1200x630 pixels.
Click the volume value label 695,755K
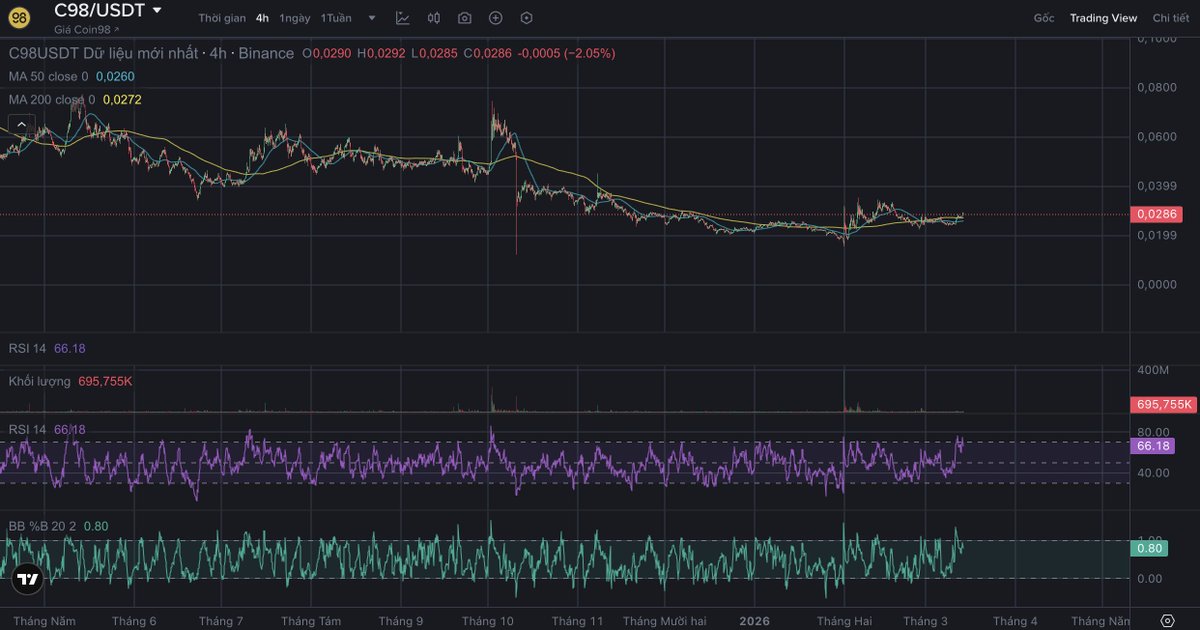pos(1164,404)
